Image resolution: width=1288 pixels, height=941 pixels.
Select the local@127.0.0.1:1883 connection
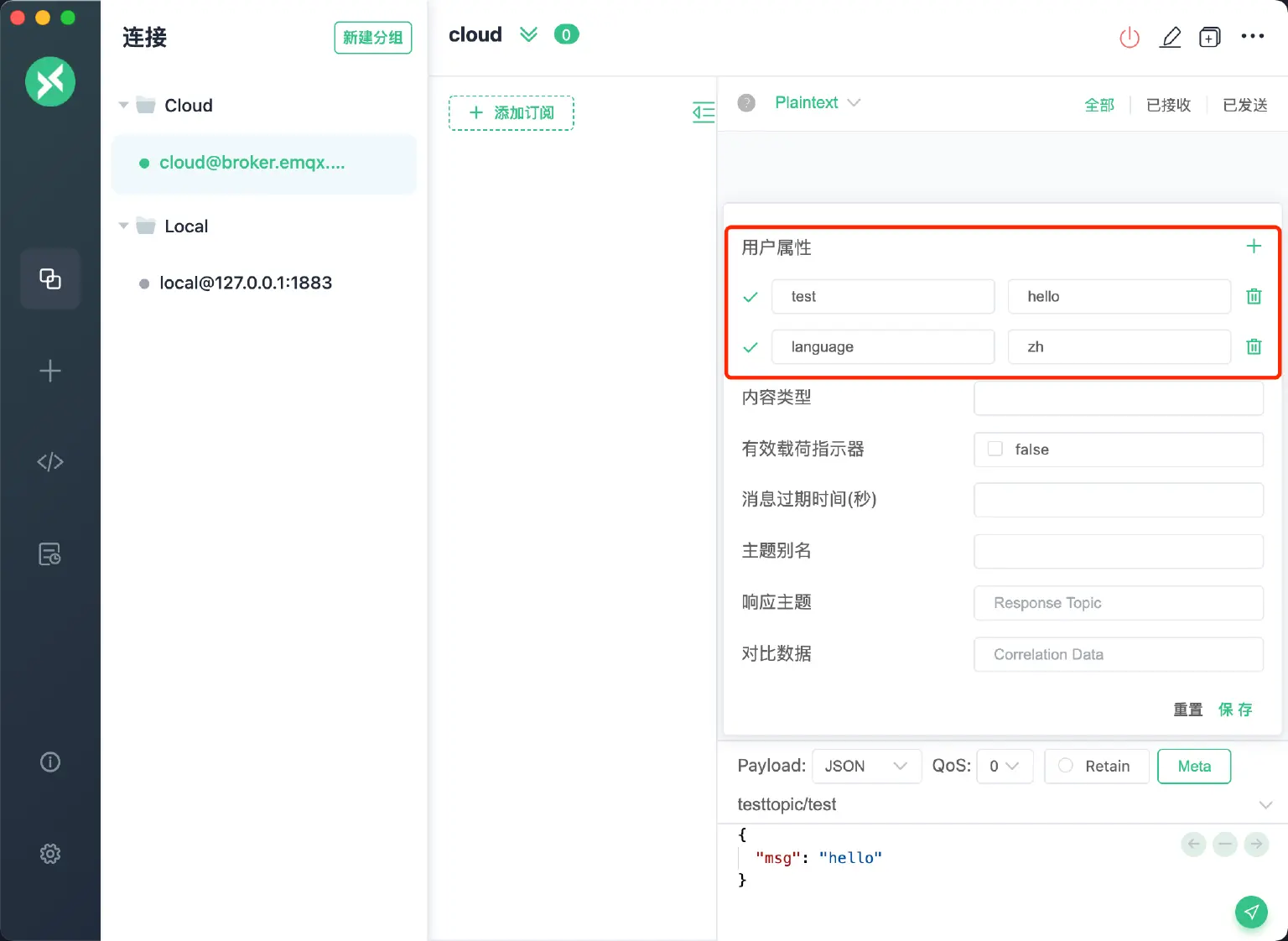[x=245, y=283]
